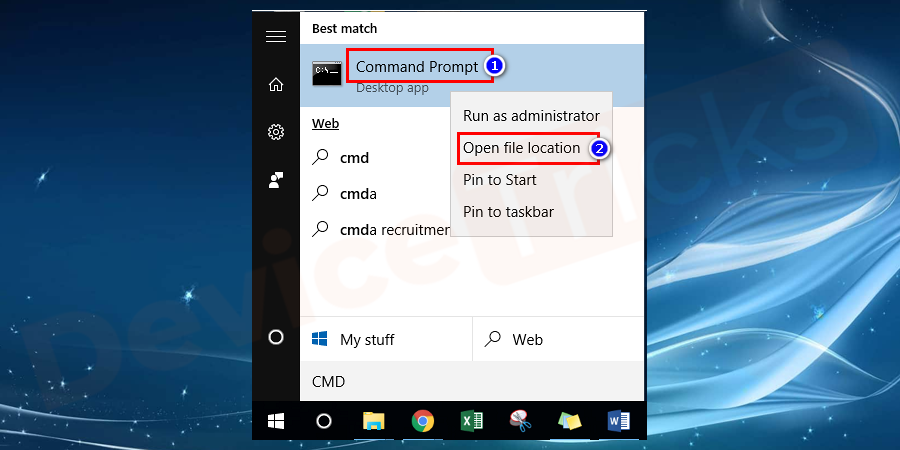Open Google Chrome from the taskbar
This screenshot has height=450, width=900.
pos(423,421)
